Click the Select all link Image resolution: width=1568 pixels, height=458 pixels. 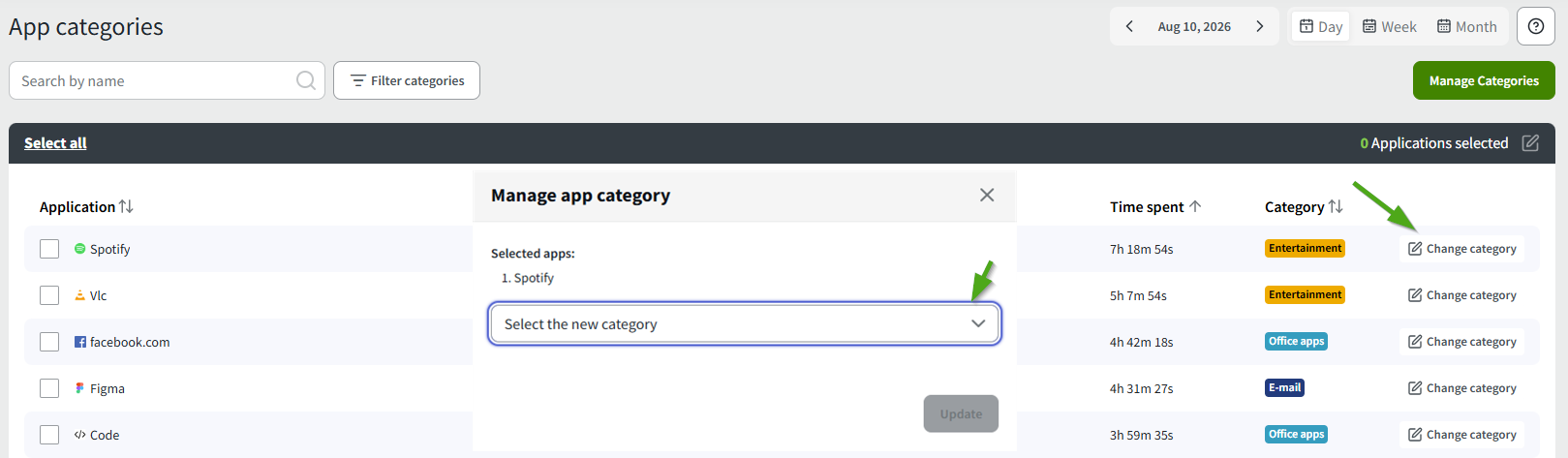coord(55,143)
